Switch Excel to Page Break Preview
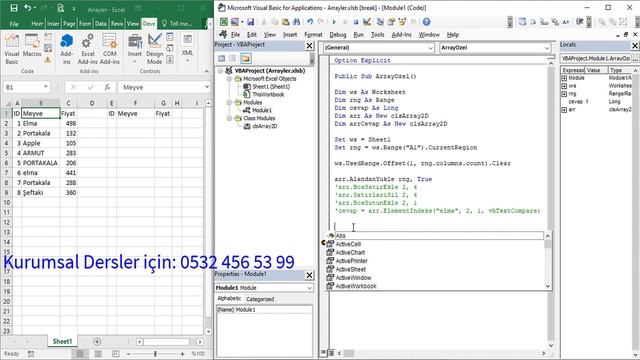Screen dimensions: 640x360 [116, 353]
